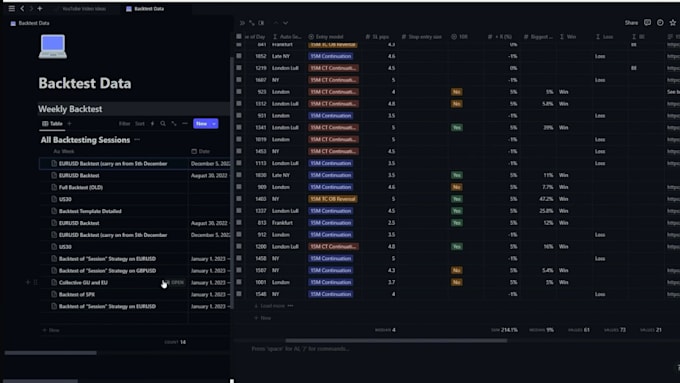Click the blue New button
This screenshot has height=383, width=680.
(x=202, y=124)
